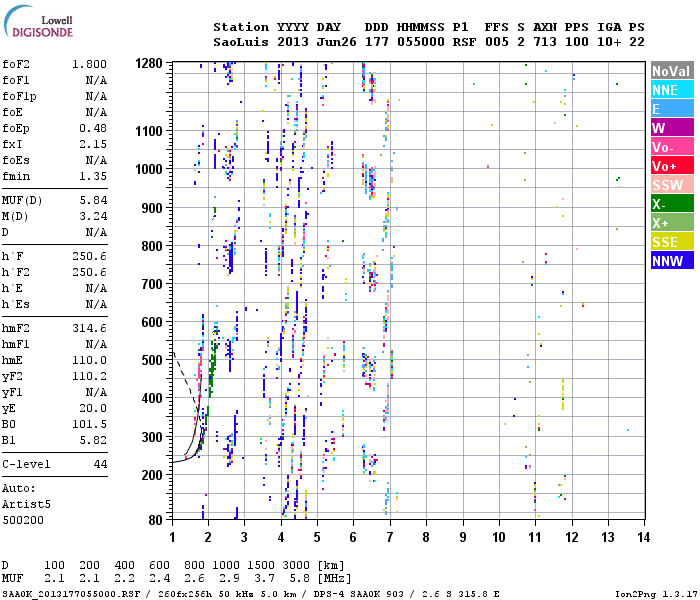
Task: Select the E light-blue legend swatch
Action: coord(672,109)
